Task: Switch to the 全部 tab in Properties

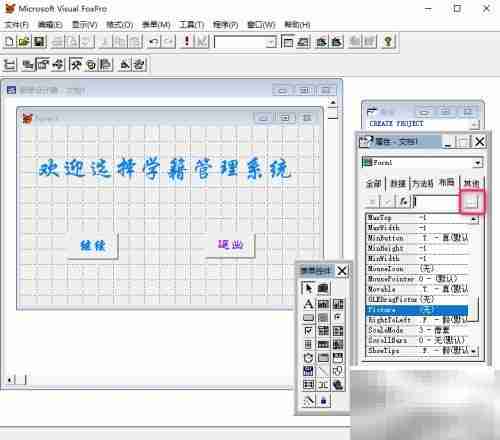Action: coord(373,183)
